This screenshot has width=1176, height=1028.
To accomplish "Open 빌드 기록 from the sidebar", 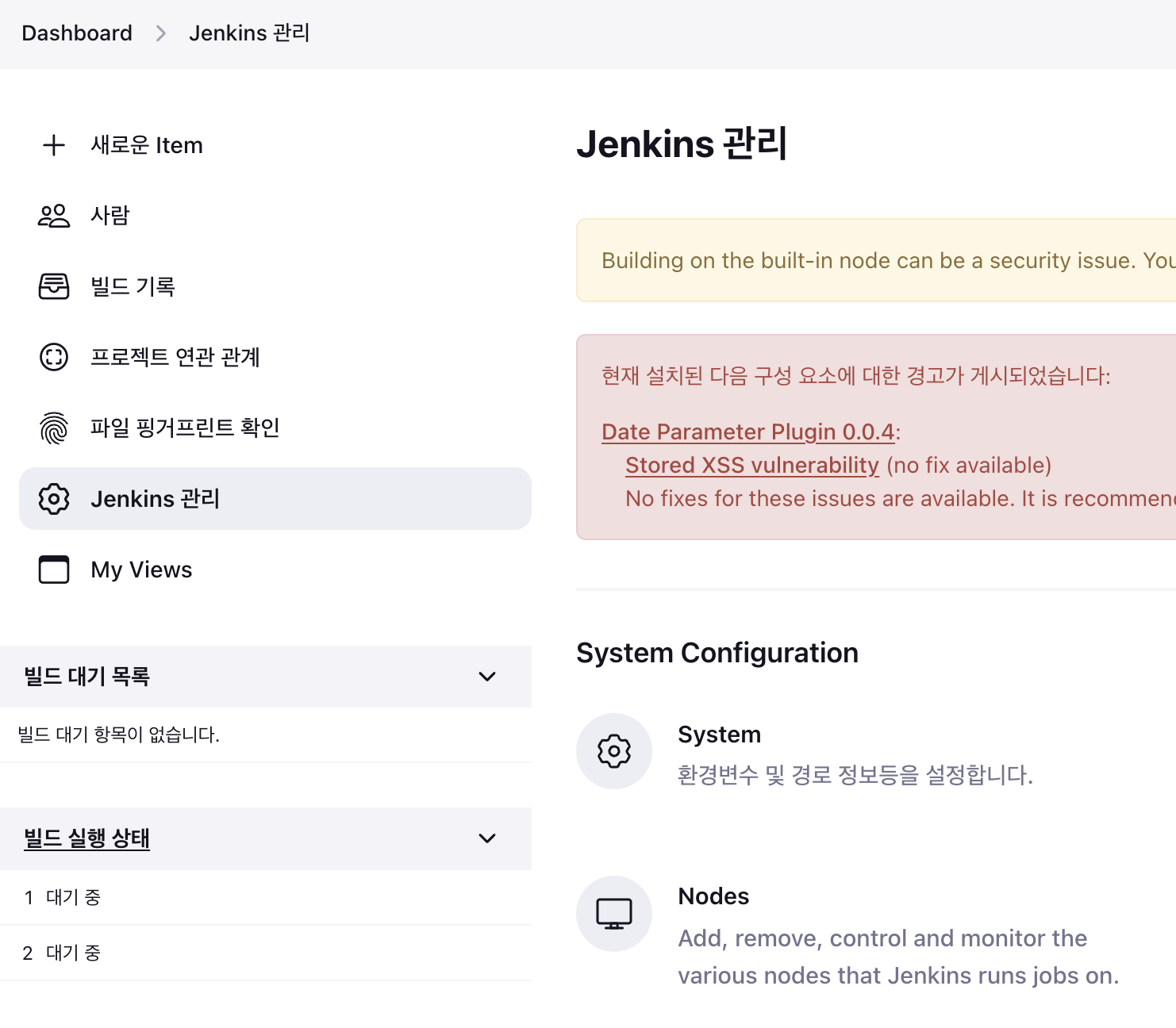I will click(x=133, y=286).
